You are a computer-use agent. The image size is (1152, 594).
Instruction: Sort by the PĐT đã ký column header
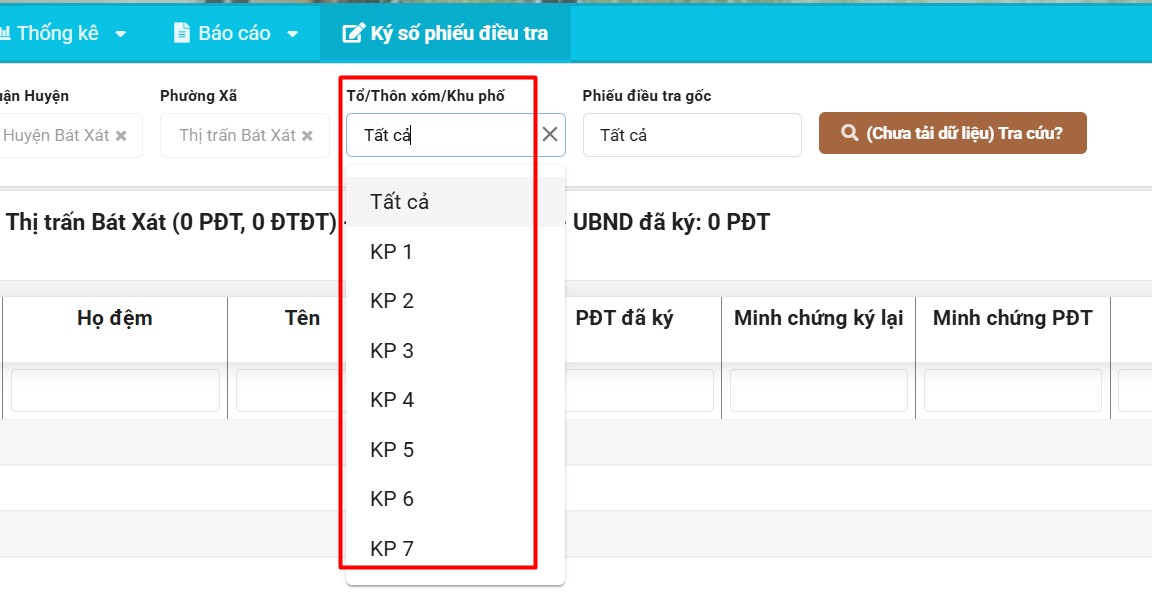coord(624,318)
